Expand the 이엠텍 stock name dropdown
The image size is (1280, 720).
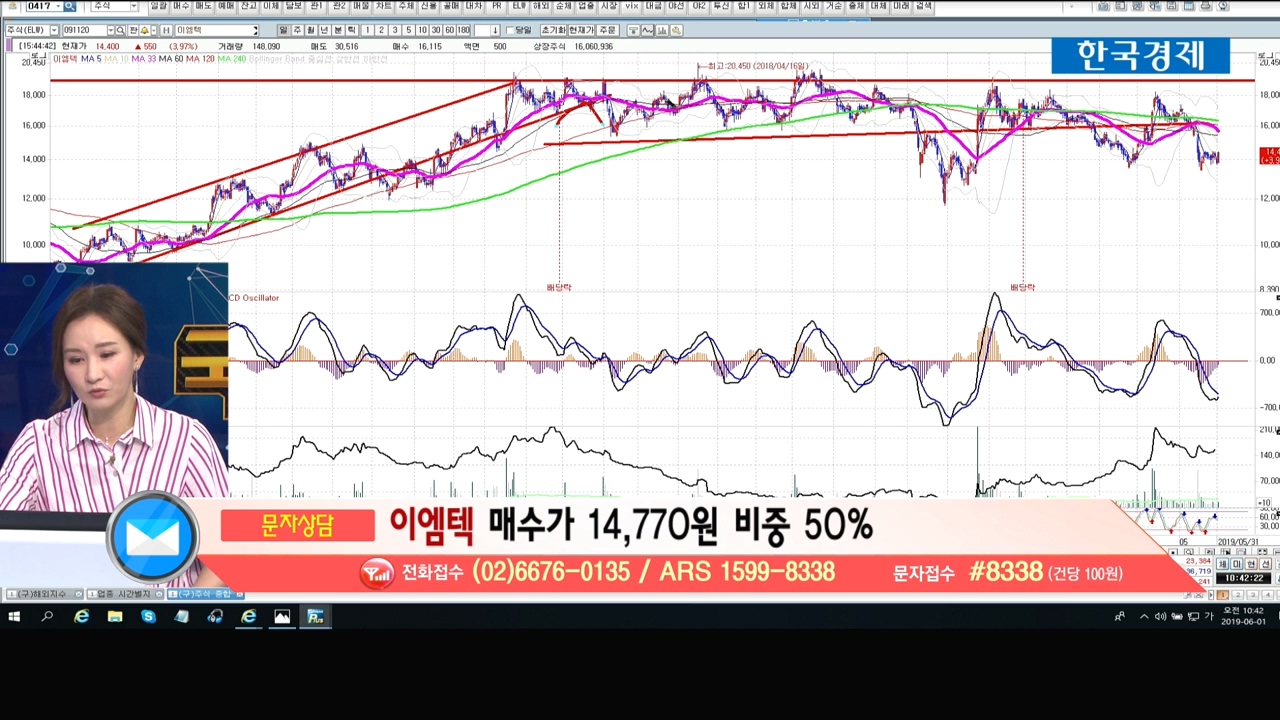click(255, 31)
